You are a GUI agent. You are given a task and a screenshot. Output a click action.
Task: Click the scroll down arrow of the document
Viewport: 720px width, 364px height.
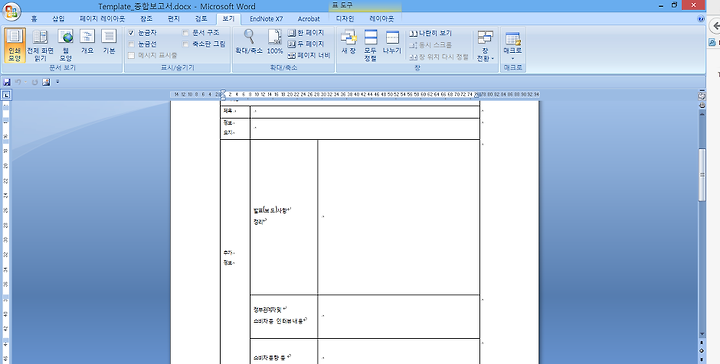702,334
